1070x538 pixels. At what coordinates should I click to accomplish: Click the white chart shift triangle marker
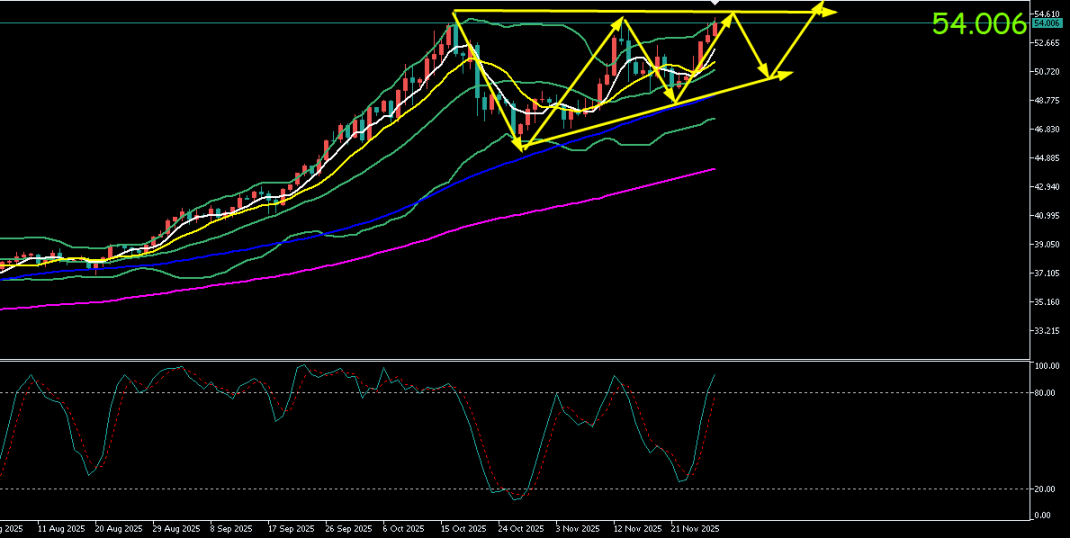[x=714, y=4]
